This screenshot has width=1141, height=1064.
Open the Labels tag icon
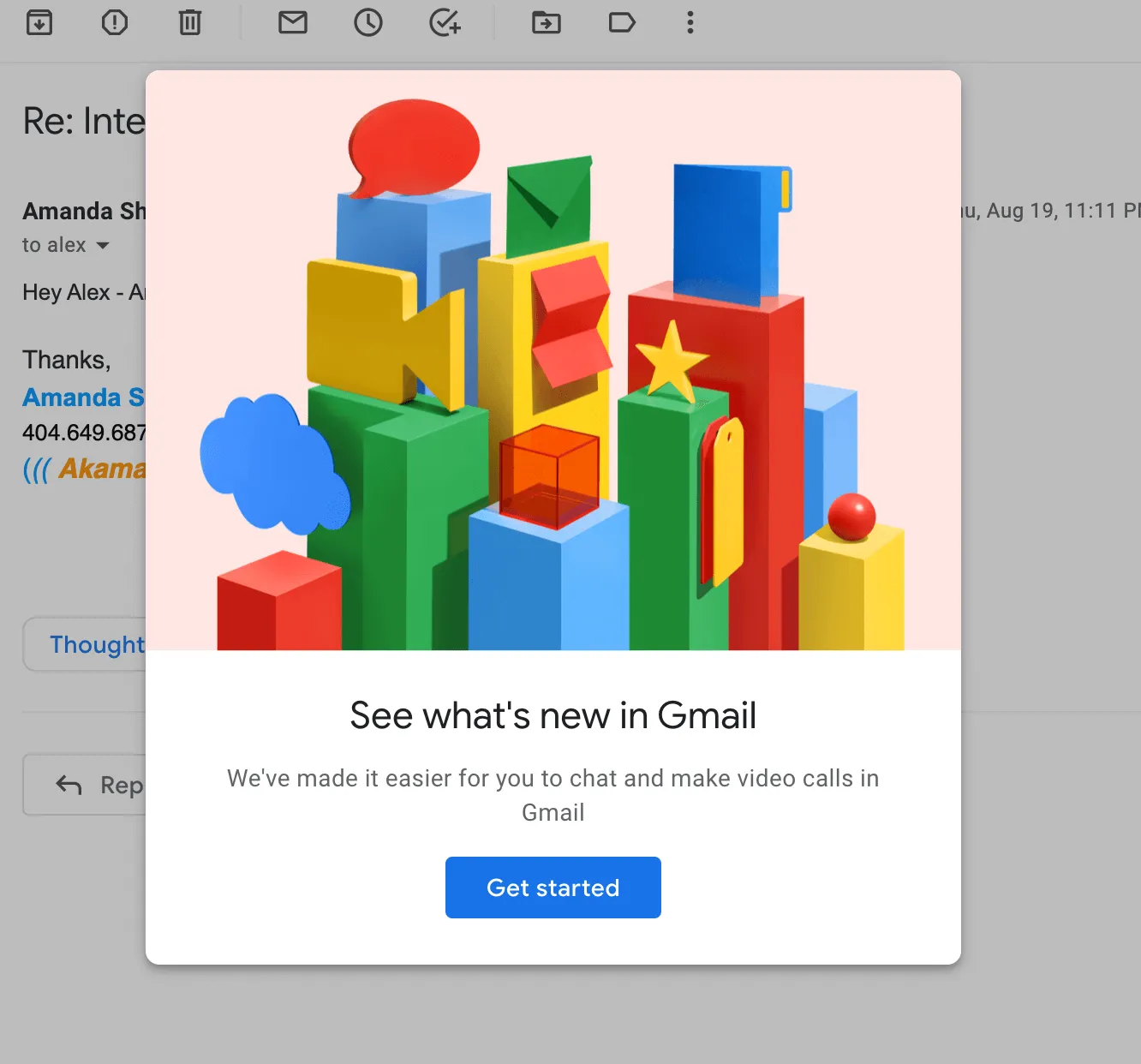coord(622,22)
